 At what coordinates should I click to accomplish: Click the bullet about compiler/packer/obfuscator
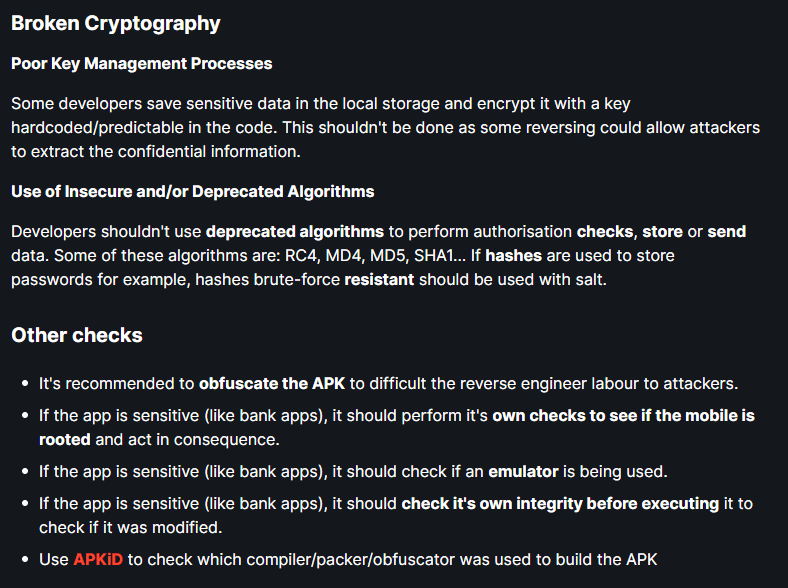(348, 559)
